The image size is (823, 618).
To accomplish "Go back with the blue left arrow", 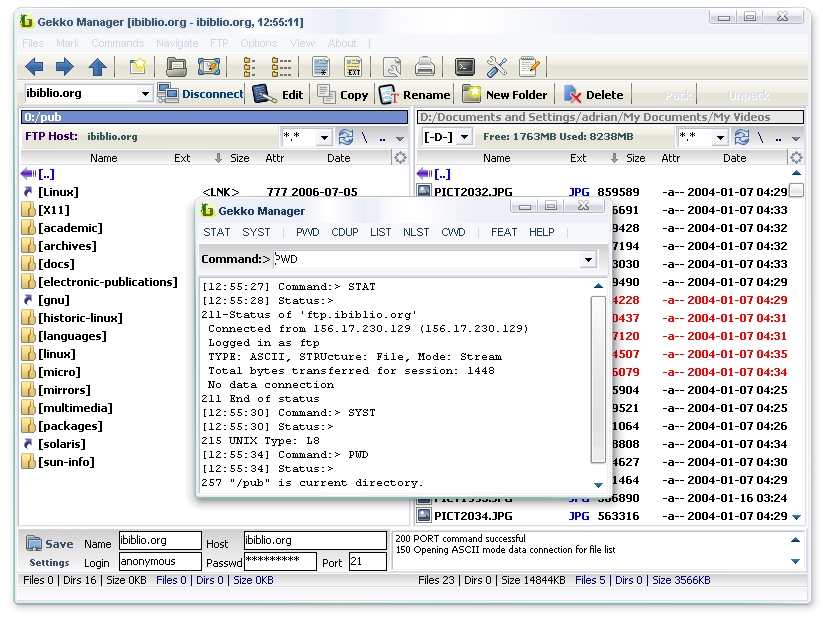I will (34, 67).
